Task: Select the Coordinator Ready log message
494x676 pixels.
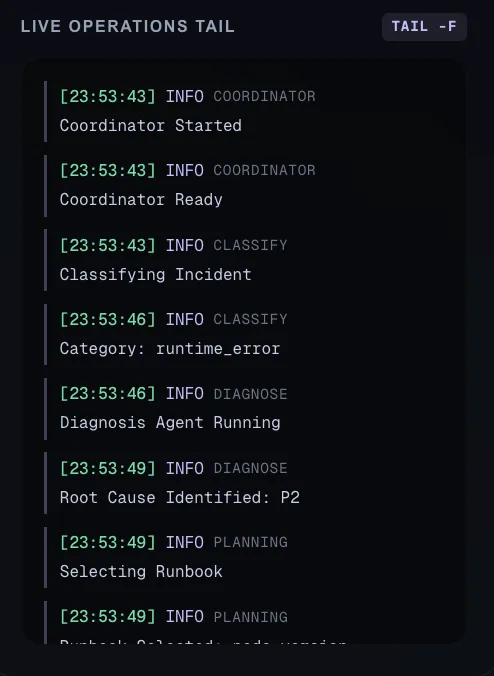Action: coord(141,200)
